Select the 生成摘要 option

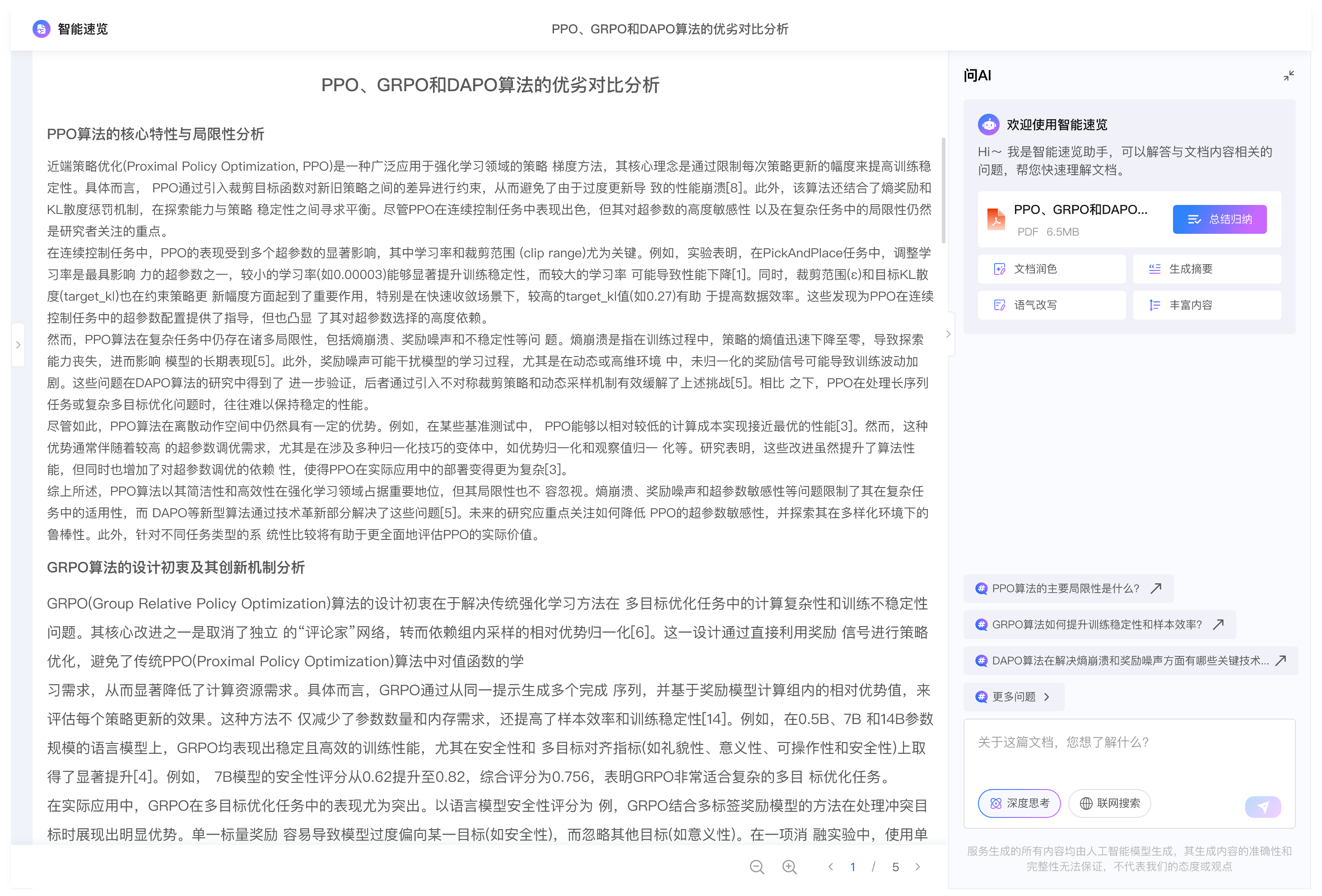point(1206,269)
